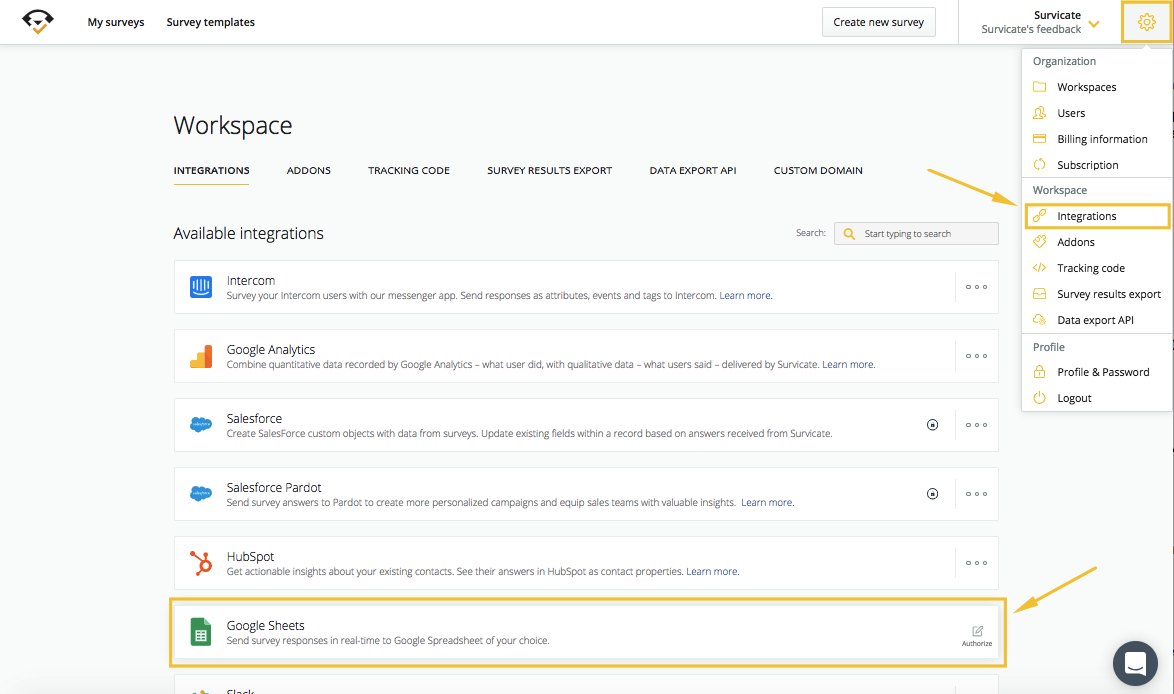Click the Workspaces folder icon
Viewport: 1174px width, 694px height.
1039,86
